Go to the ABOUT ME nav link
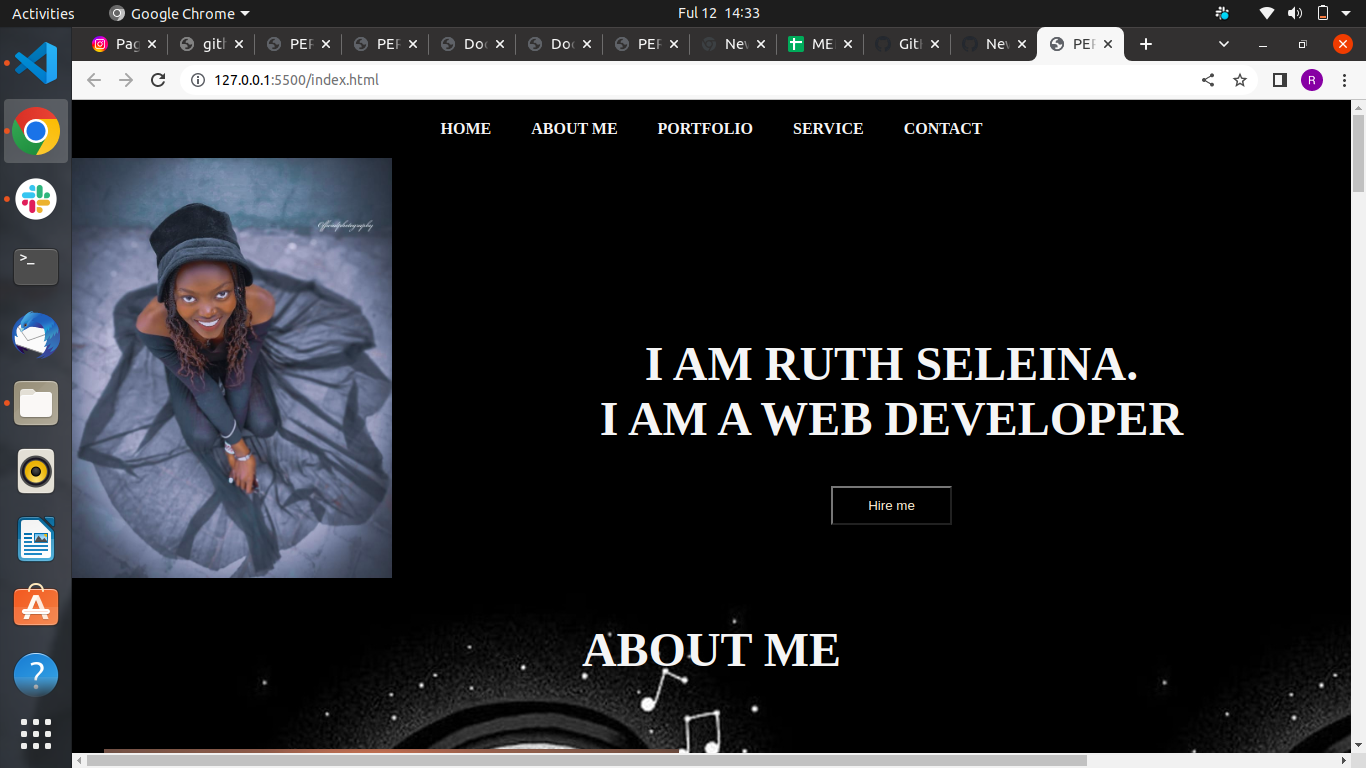The width and height of the screenshot is (1366, 768). click(574, 129)
